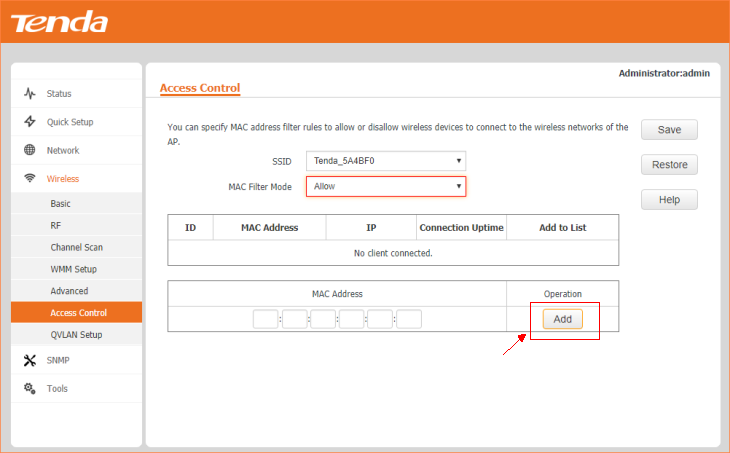The height and width of the screenshot is (453, 730).
Task: Click the Tools gears icon
Action: 30,388
